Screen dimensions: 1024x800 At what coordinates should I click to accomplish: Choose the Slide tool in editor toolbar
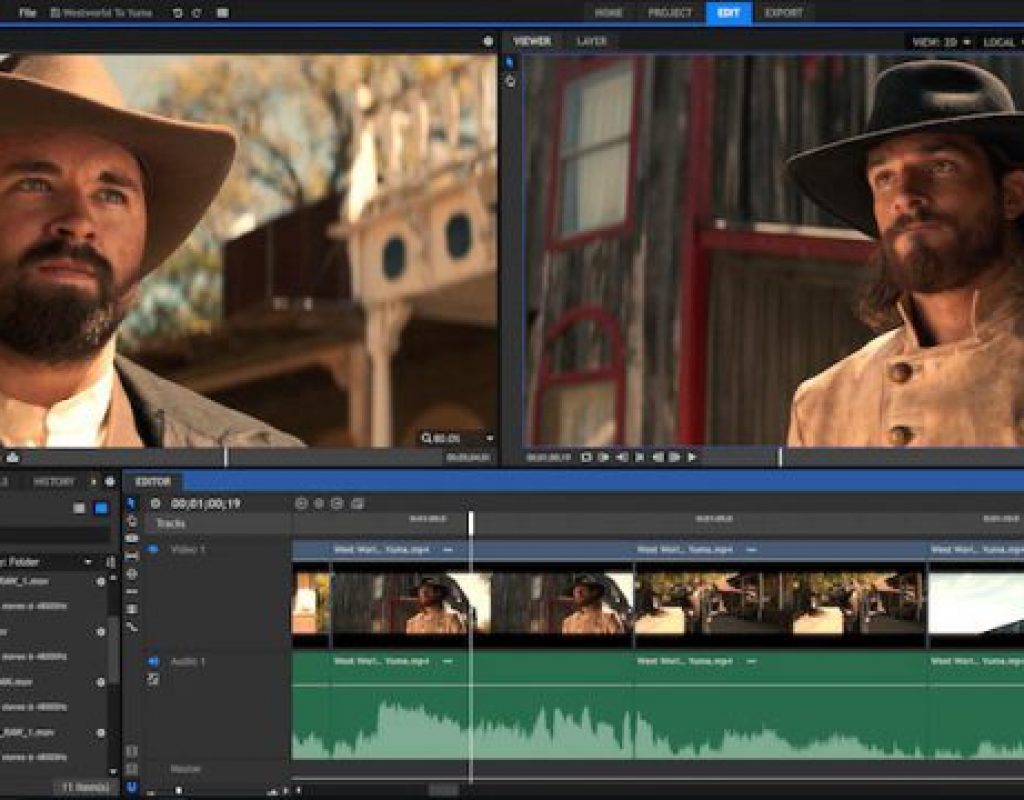click(131, 573)
